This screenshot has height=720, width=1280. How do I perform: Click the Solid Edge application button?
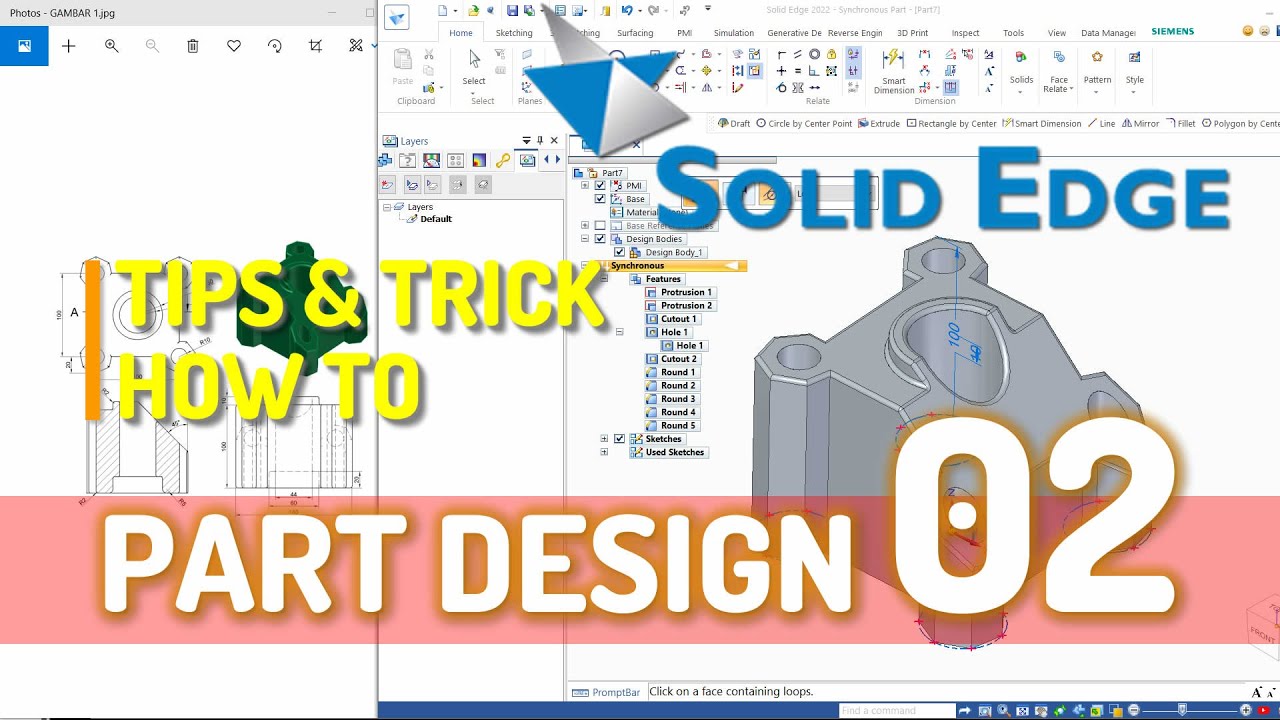(x=398, y=17)
